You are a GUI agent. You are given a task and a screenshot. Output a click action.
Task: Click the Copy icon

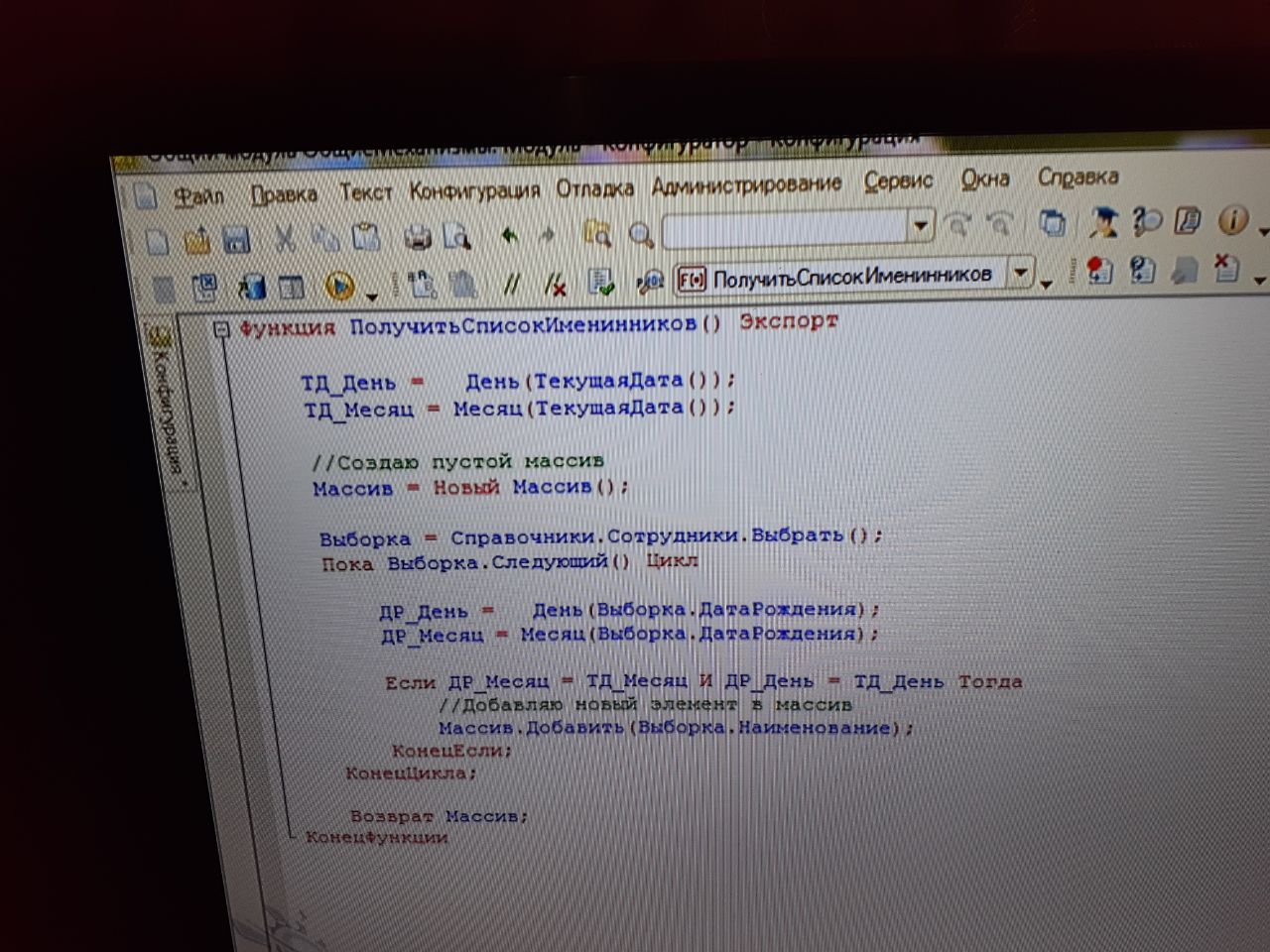pos(324,238)
